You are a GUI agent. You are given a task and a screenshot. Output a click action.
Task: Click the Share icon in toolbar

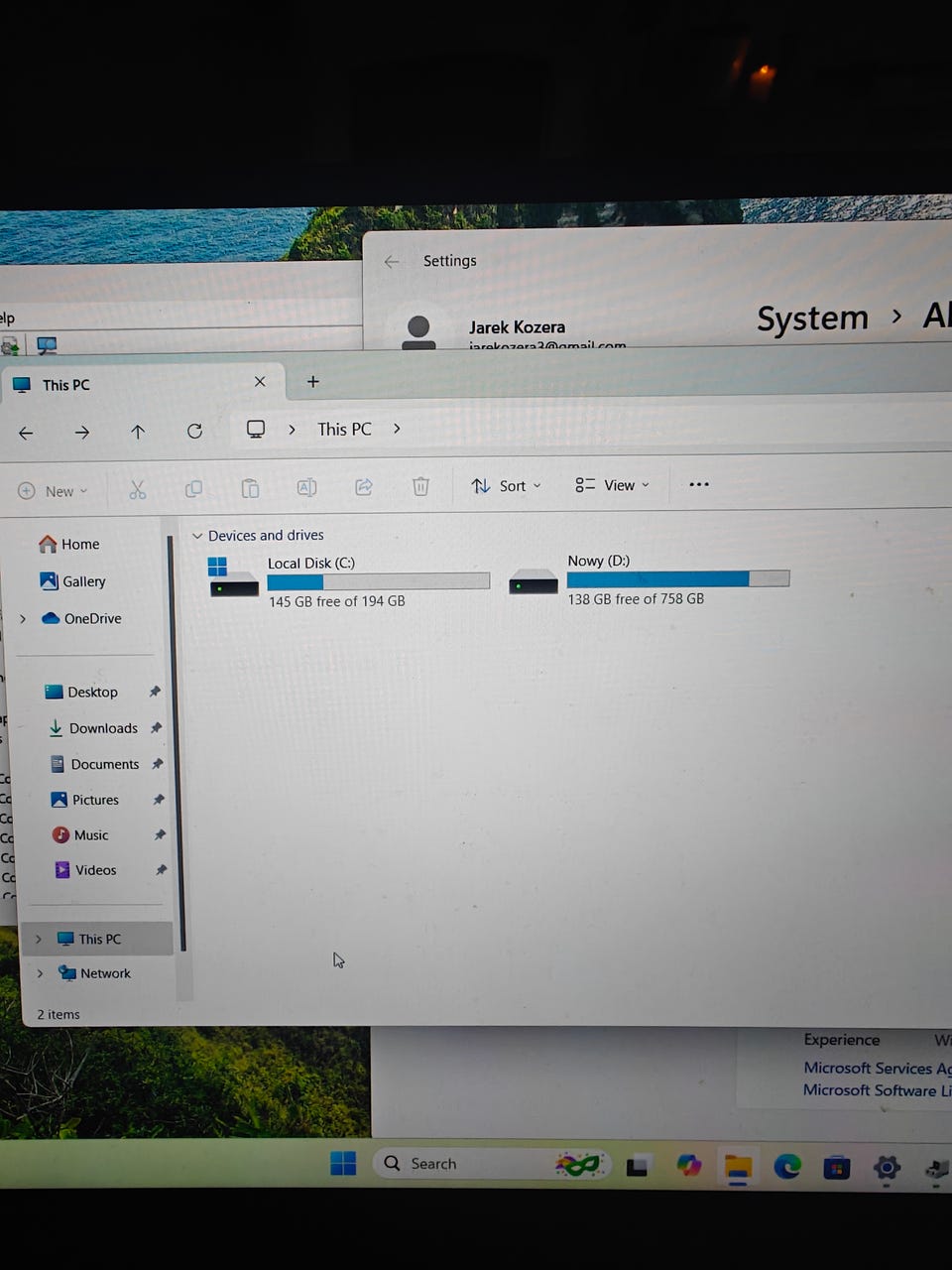point(364,486)
